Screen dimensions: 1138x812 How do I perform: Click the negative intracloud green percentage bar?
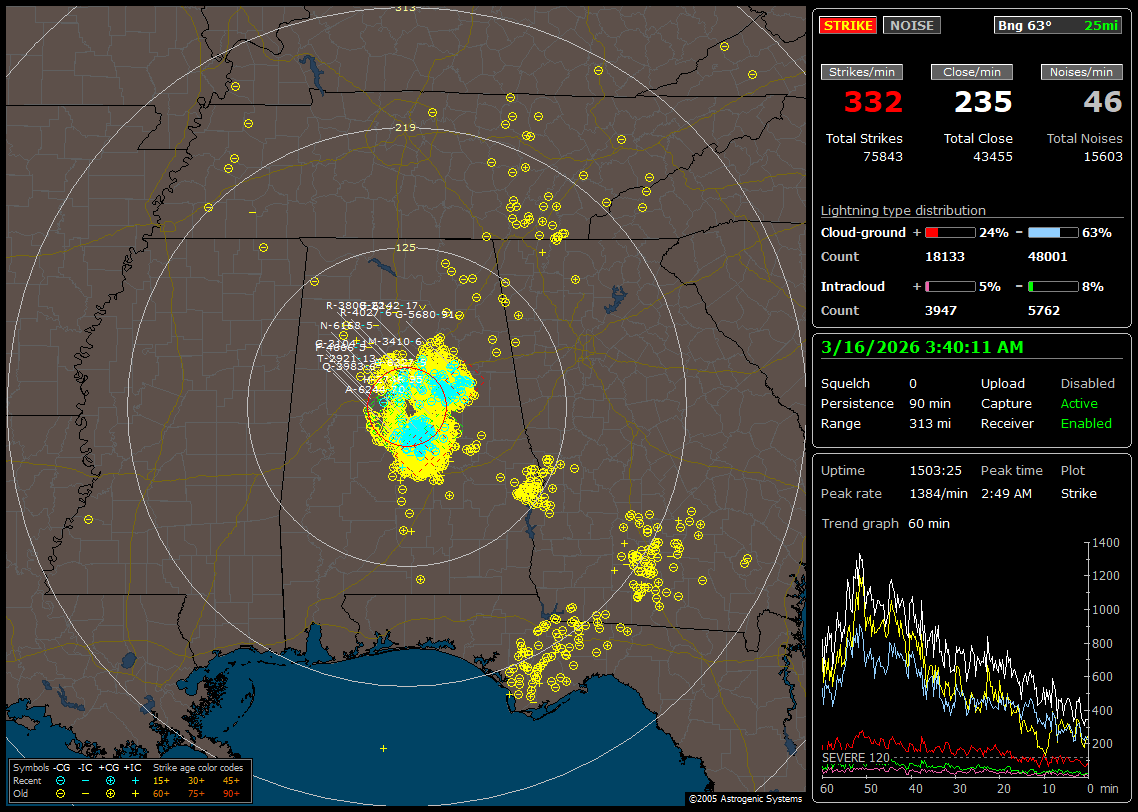1052,287
